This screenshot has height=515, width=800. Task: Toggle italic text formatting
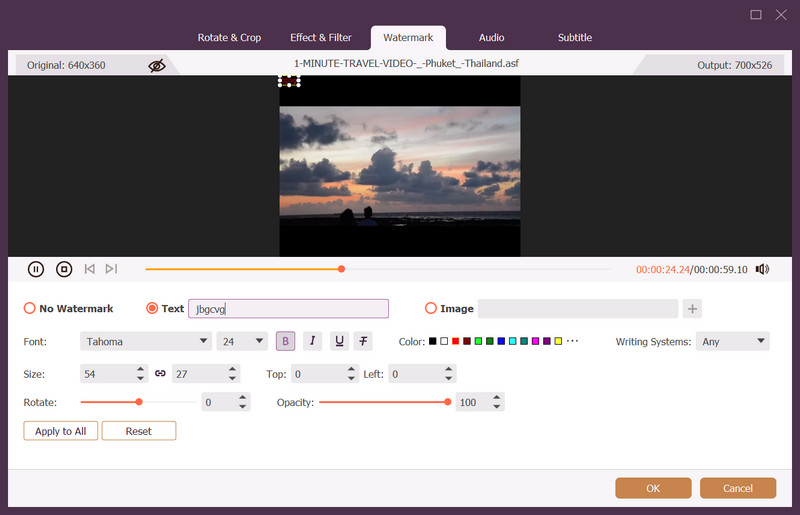click(313, 341)
